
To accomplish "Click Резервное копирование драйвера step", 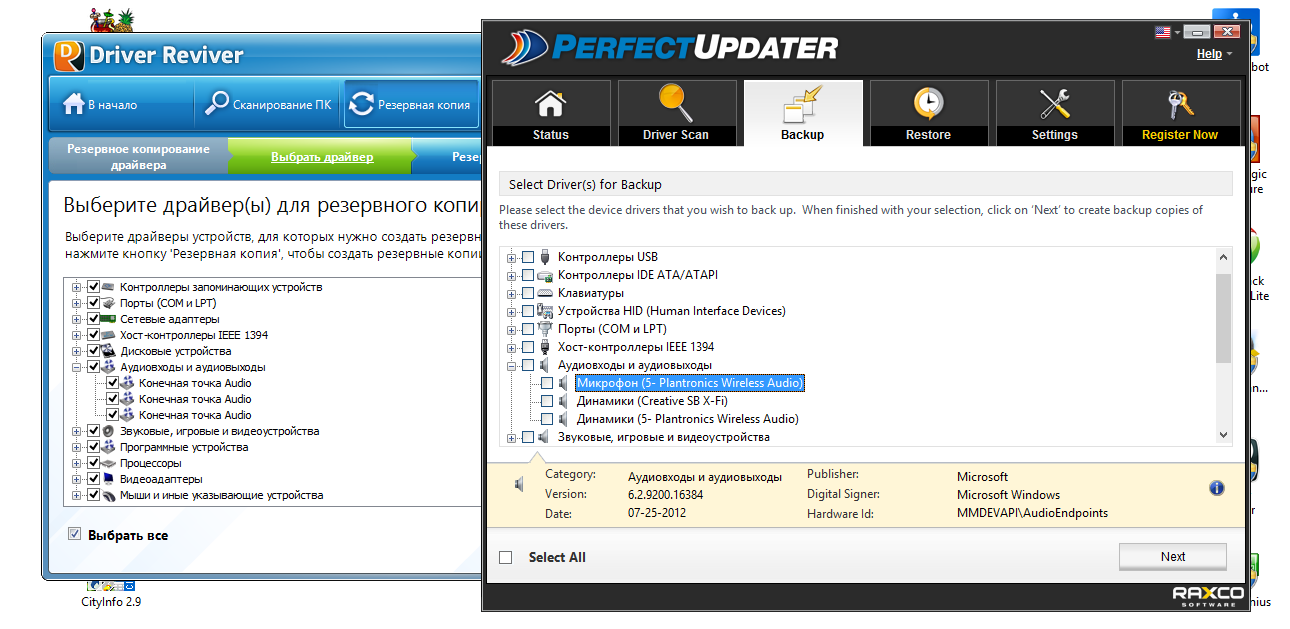I will (139, 156).
